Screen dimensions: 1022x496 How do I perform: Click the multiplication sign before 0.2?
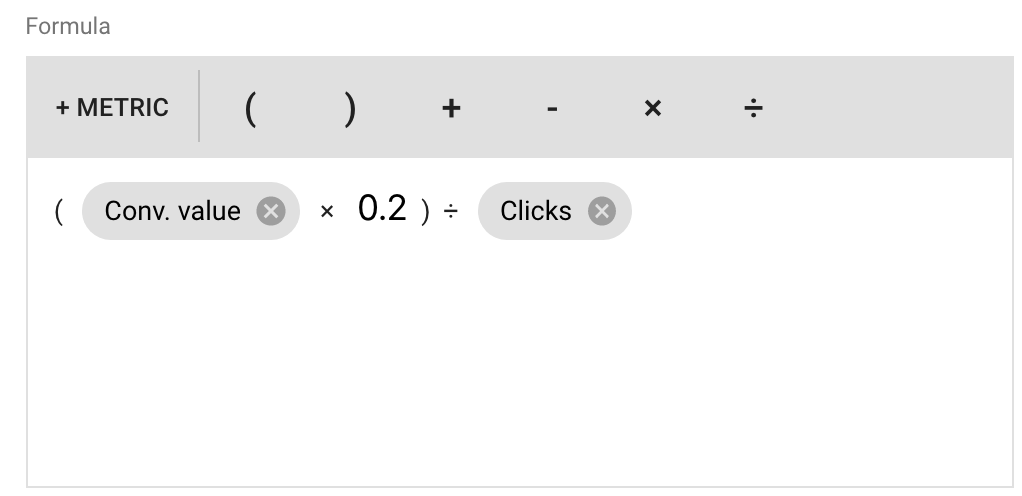[327, 211]
